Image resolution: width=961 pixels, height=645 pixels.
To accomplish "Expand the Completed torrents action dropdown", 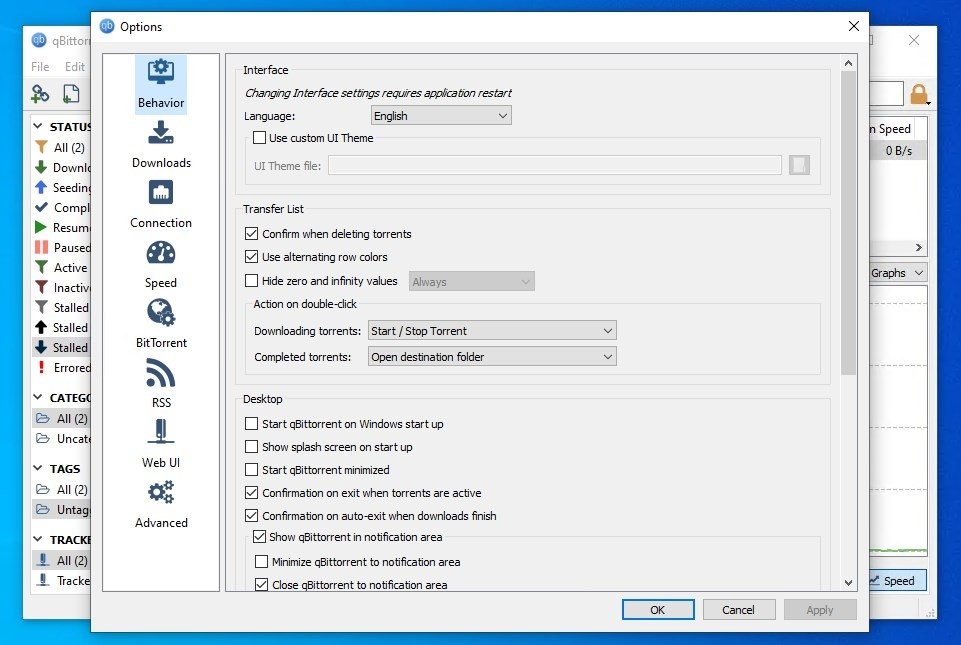I will point(492,356).
